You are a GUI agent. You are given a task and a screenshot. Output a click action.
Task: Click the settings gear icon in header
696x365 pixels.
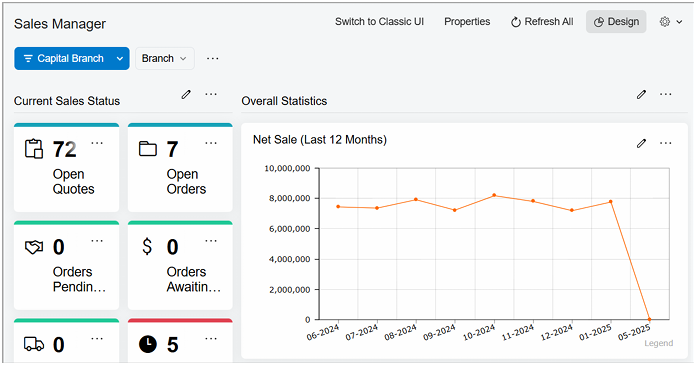pyautogui.click(x=664, y=21)
